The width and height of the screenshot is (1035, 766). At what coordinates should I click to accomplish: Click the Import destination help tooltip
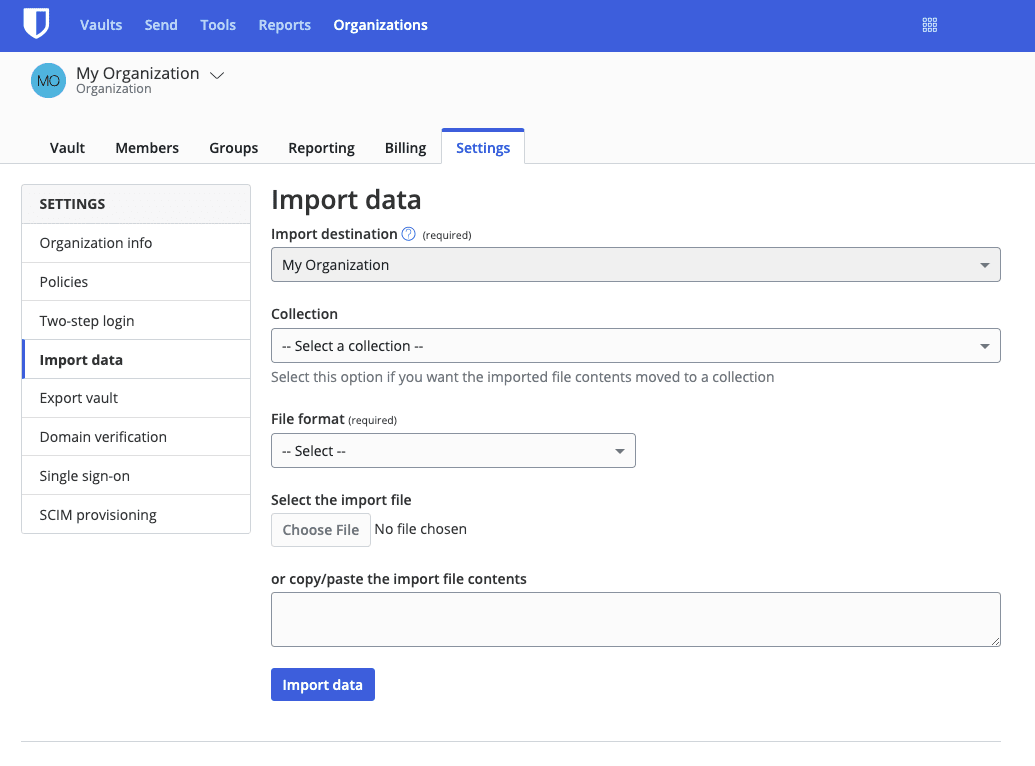point(407,233)
